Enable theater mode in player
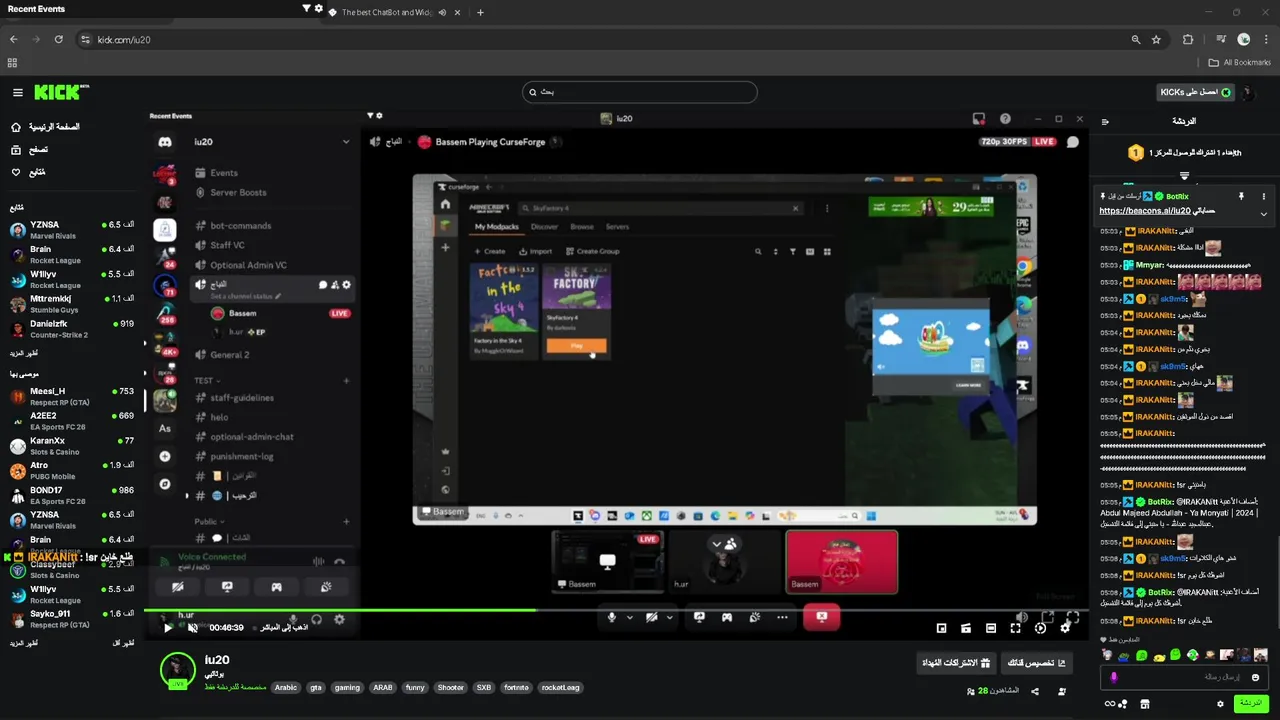 (x=990, y=628)
